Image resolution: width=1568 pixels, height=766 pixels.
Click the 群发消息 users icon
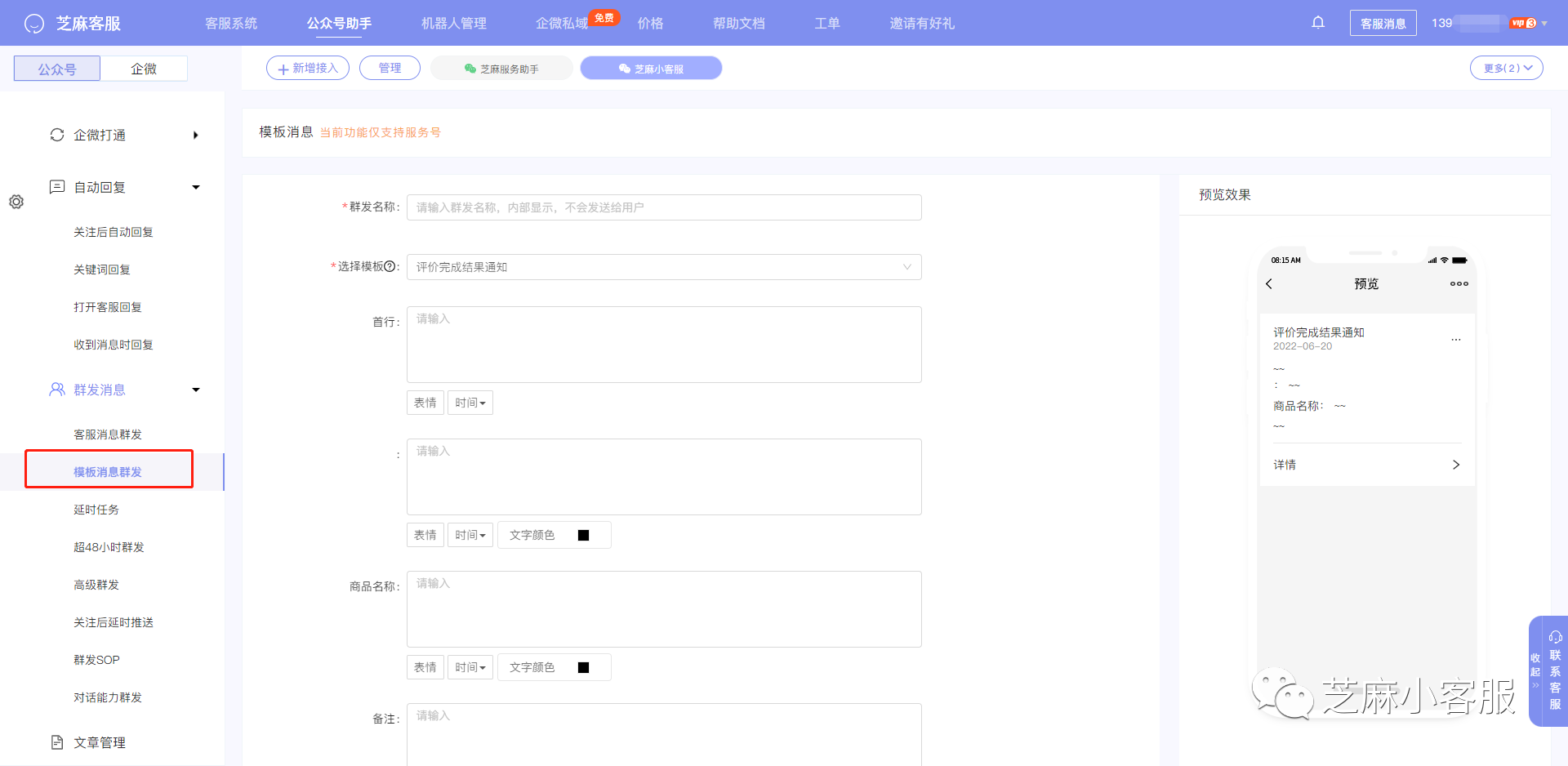[57, 390]
